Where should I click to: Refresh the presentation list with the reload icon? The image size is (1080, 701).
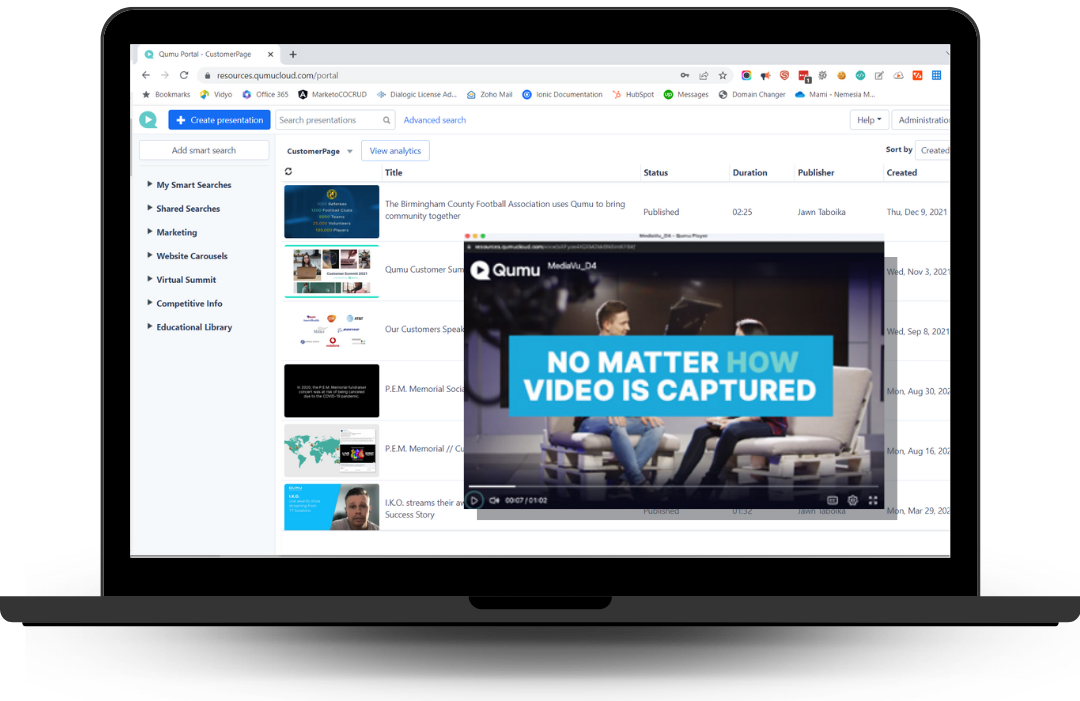pyautogui.click(x=289, y=171)
